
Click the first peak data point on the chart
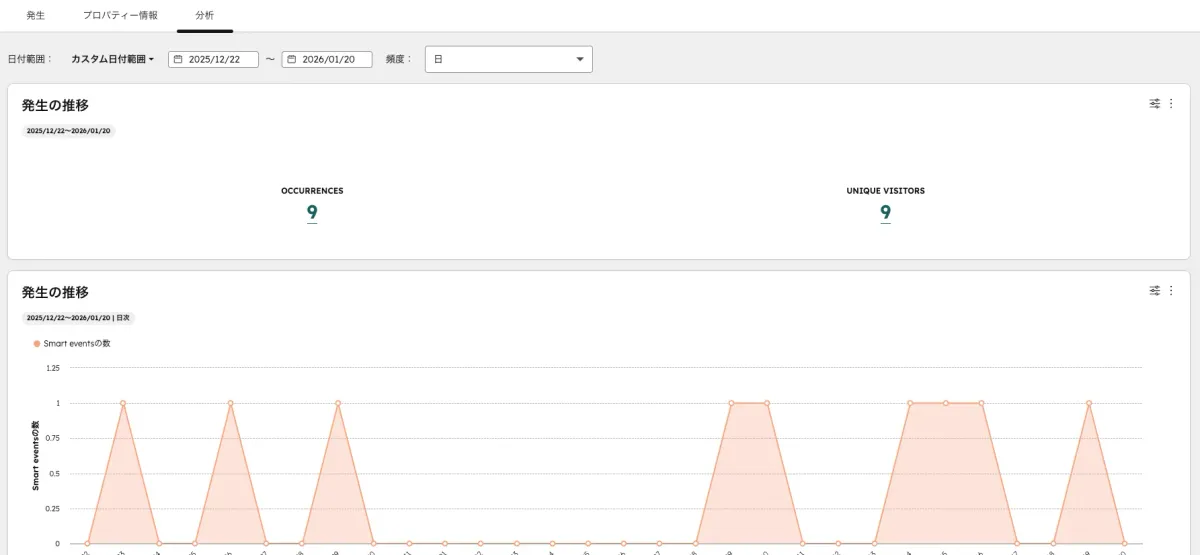tap(123, 403)
